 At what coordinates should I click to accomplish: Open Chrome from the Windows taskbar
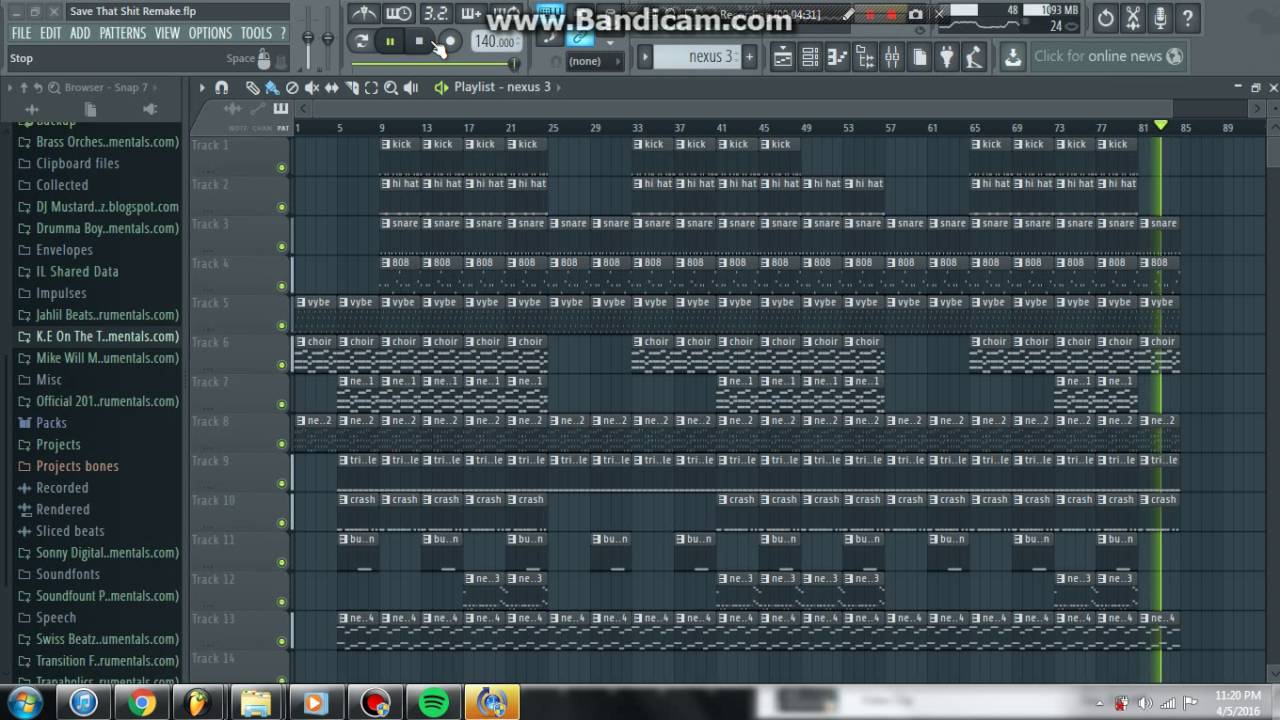tap(141, 703)
